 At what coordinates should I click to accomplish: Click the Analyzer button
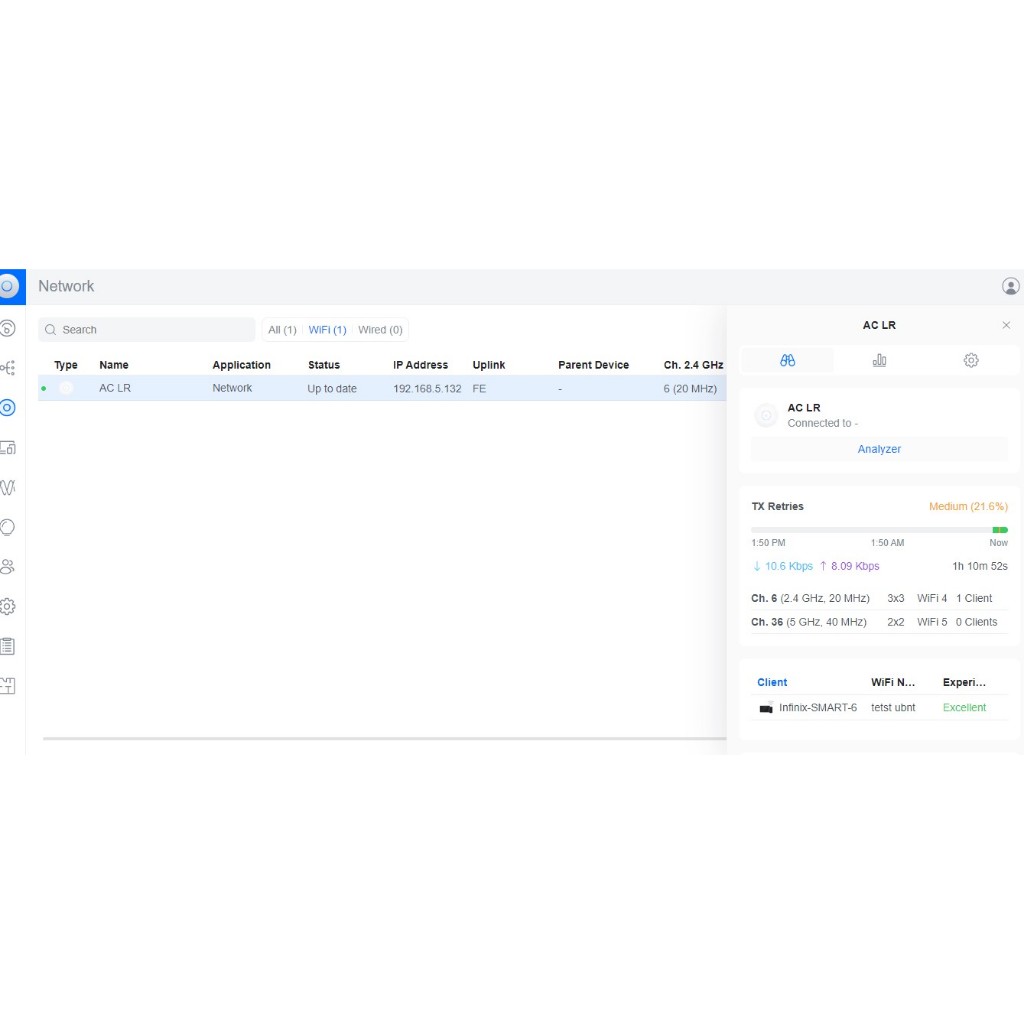coord(879,449)
